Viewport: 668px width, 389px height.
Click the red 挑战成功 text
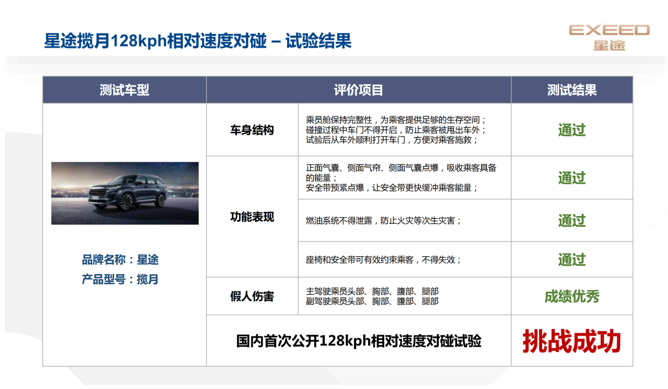click(x=572, y=341)
